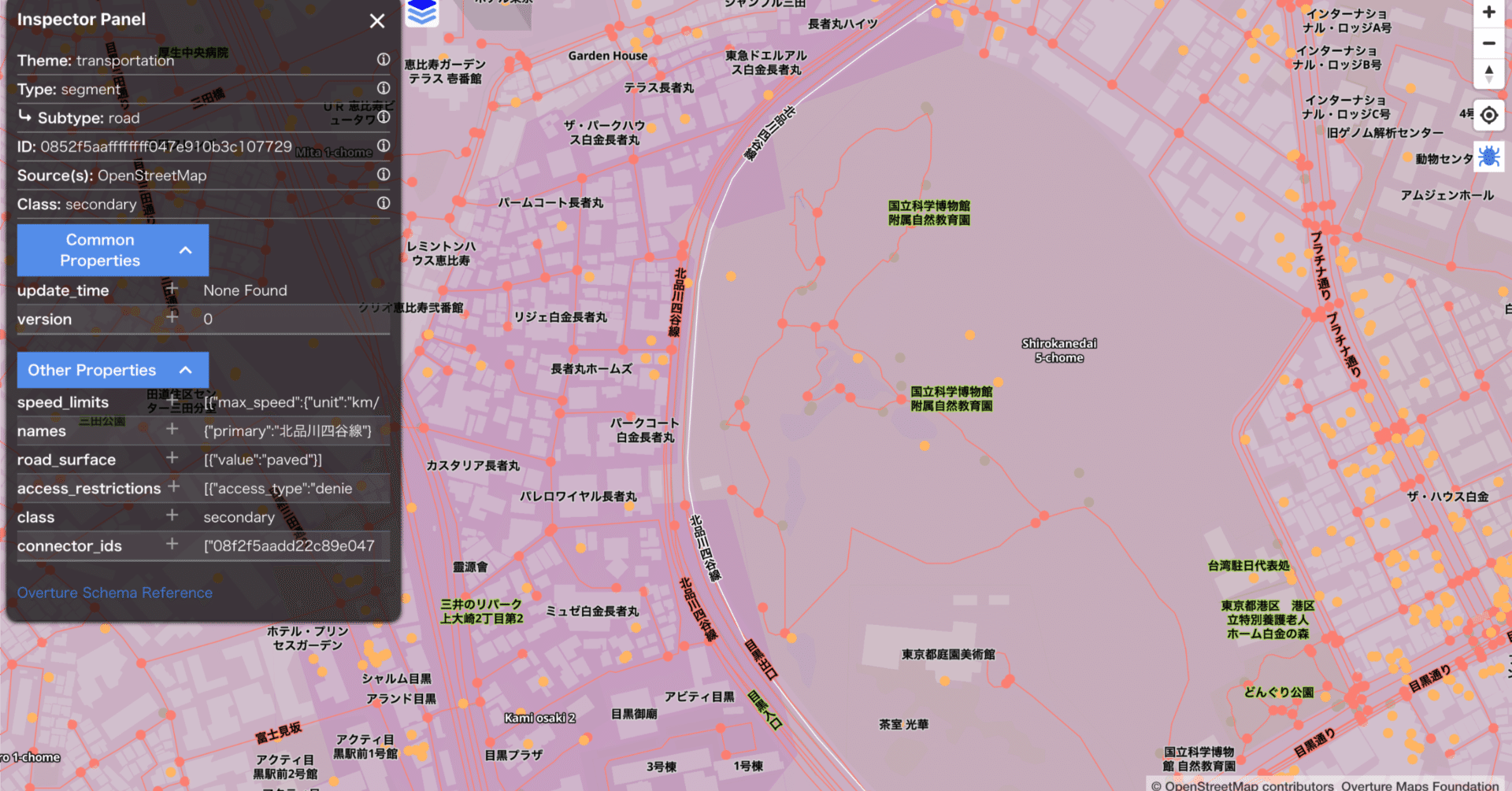This screenshot has height=791, width=1512.
Task: Open the blue layers panel icon
Action: pyautogui.click(x=422, y=13)
